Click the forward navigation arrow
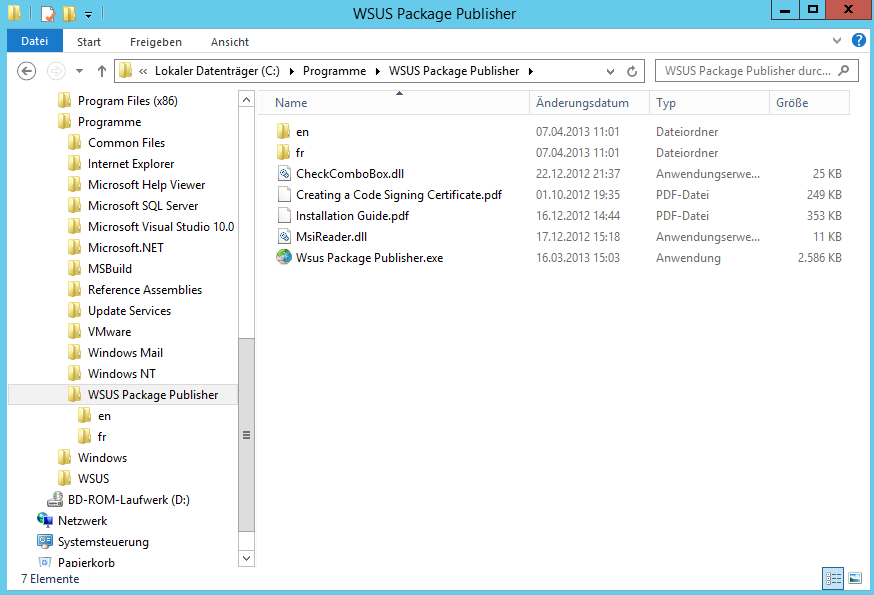This screenshot has width=874, height=595. (56, 71)
